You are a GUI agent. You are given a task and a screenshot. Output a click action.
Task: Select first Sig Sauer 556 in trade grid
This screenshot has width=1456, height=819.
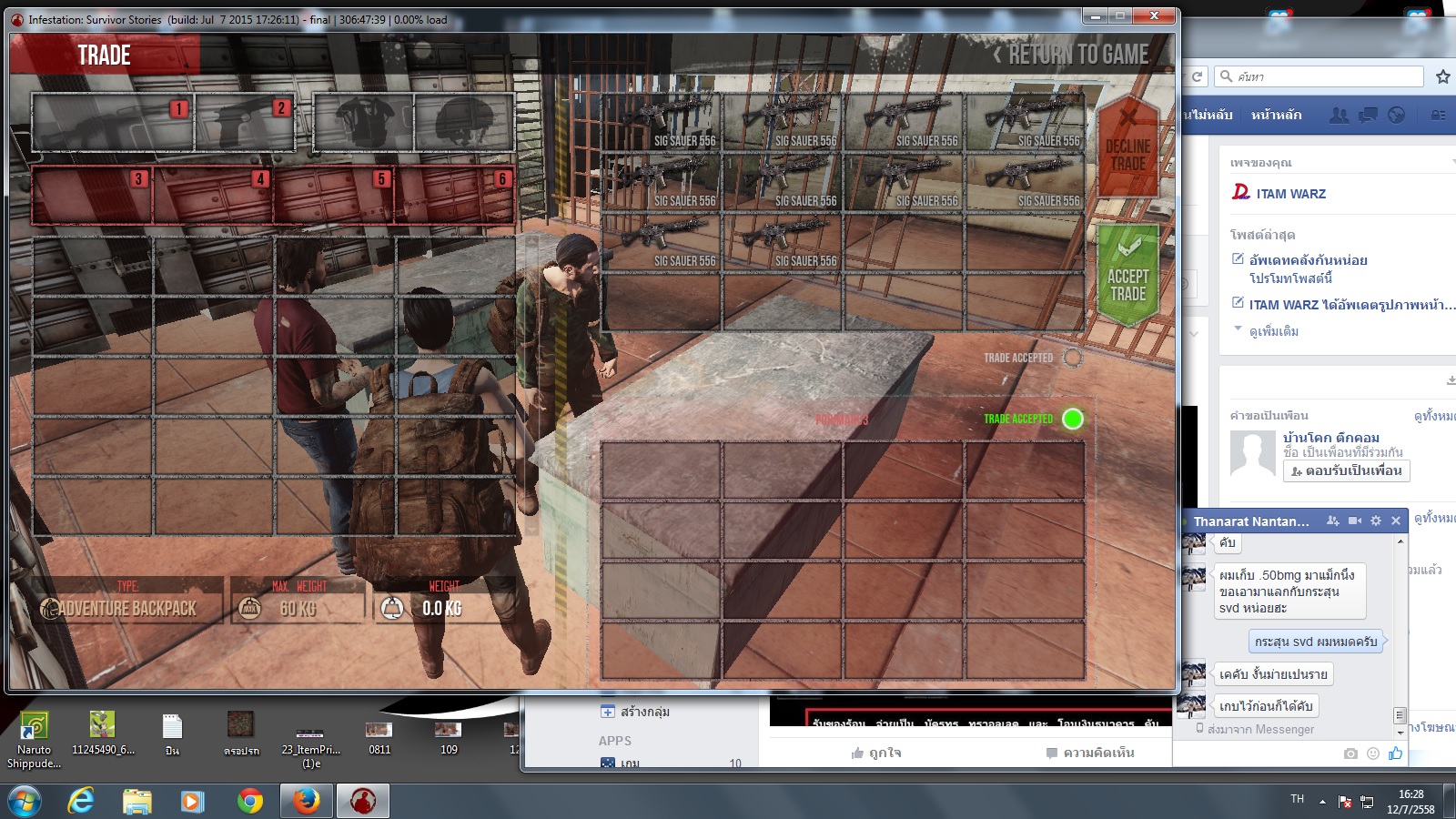(662, 122)
